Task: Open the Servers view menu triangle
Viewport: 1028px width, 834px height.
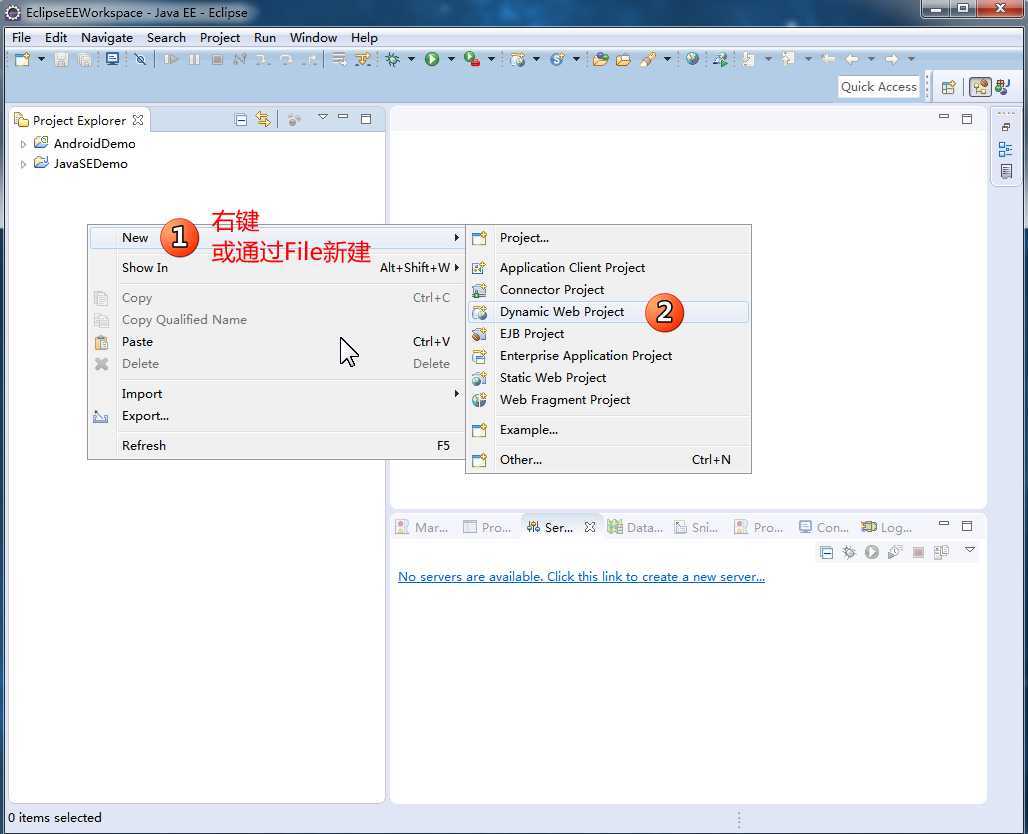Action: tap(970, 550)
